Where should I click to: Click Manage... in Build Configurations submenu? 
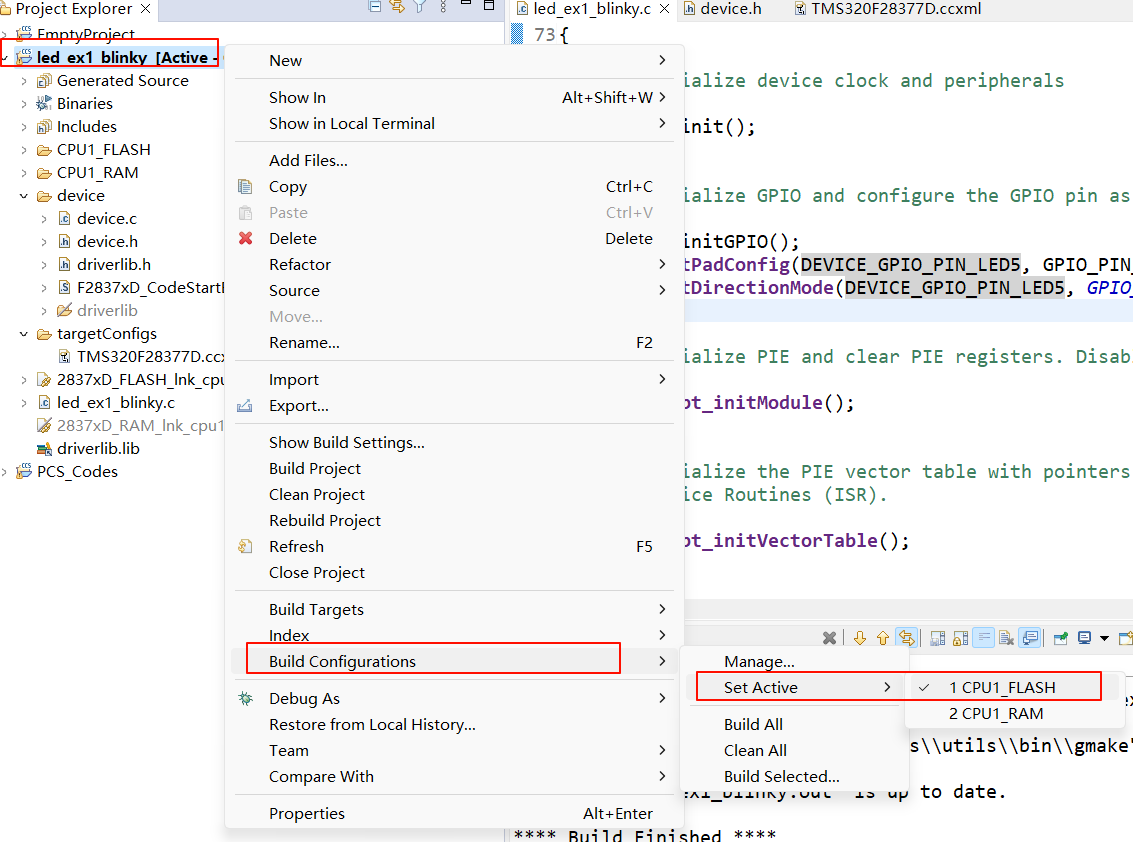pos(759,662)
